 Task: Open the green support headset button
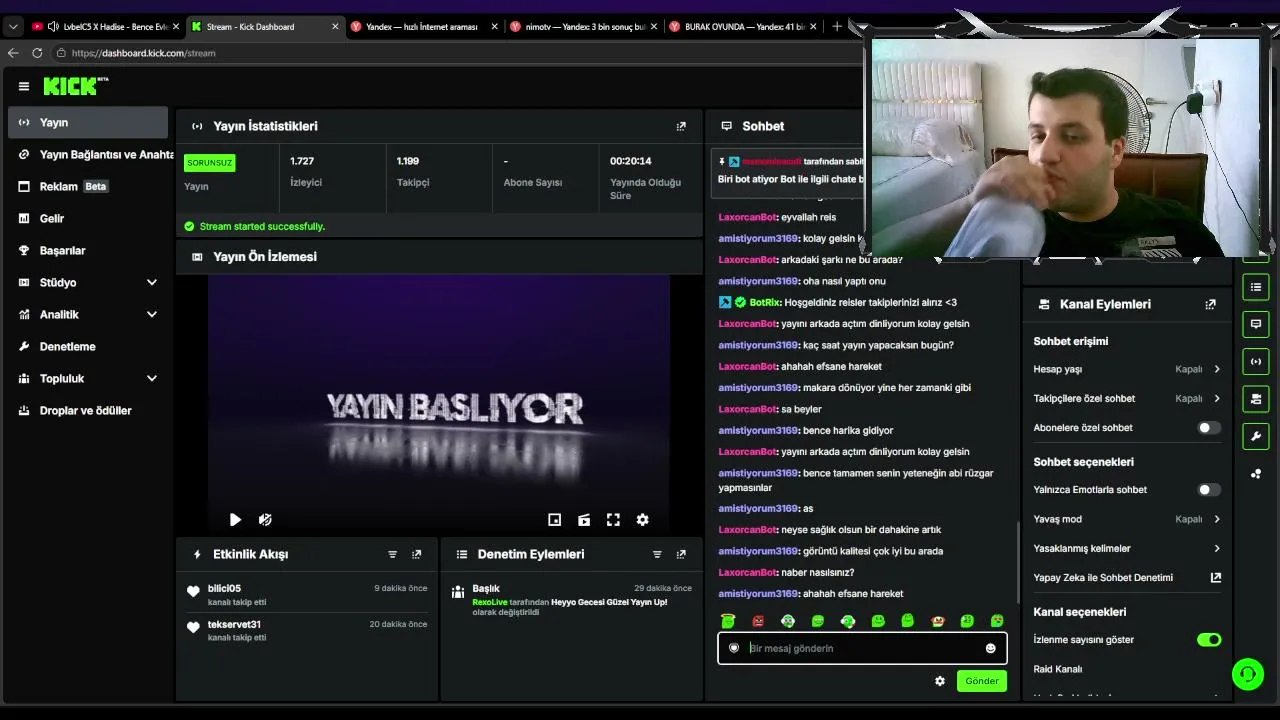1247,674
